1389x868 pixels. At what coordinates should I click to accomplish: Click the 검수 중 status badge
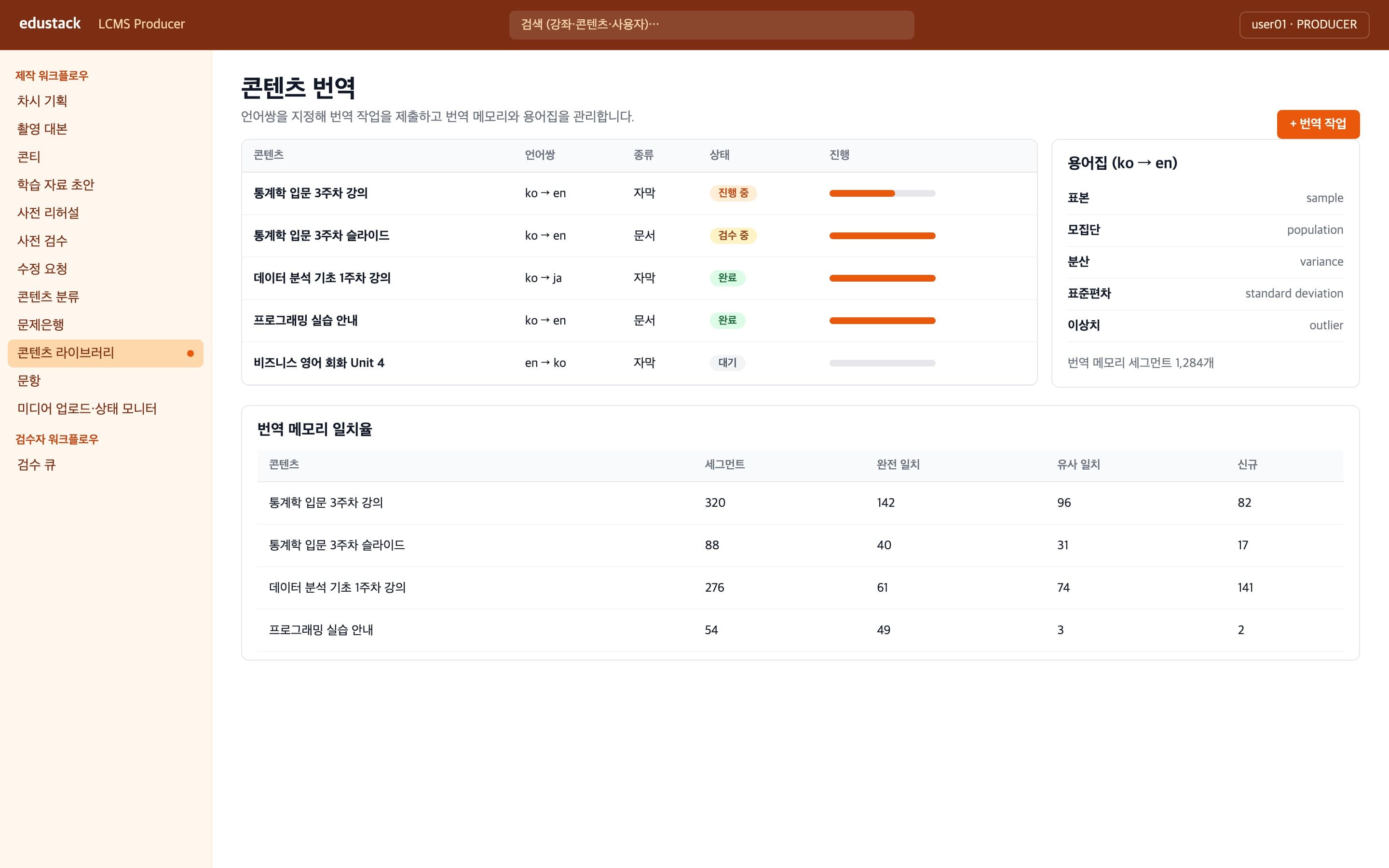pyautogui.click(x=733, y=235)
